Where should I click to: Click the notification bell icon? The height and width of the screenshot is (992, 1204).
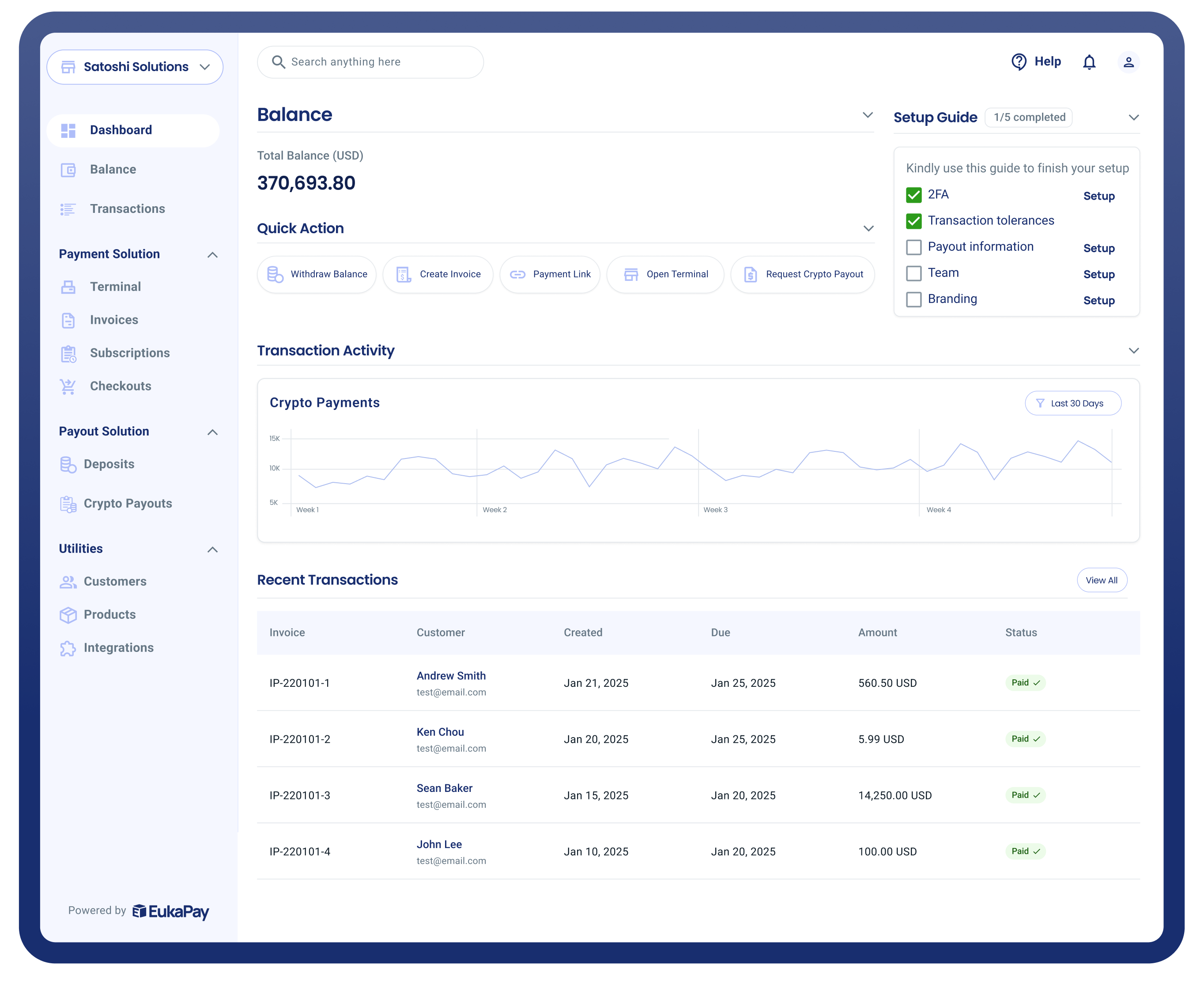pyautogui.click(x=1089, y=62)
